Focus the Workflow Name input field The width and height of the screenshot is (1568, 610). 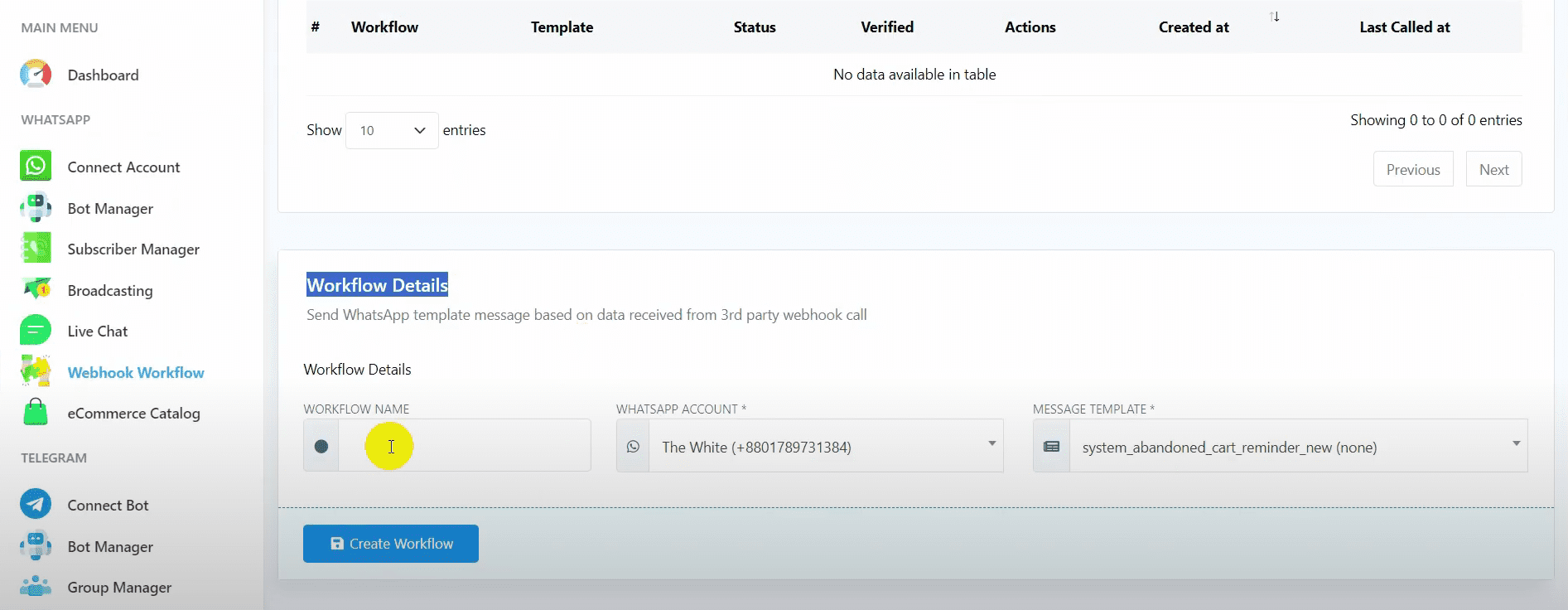[464, 447]
